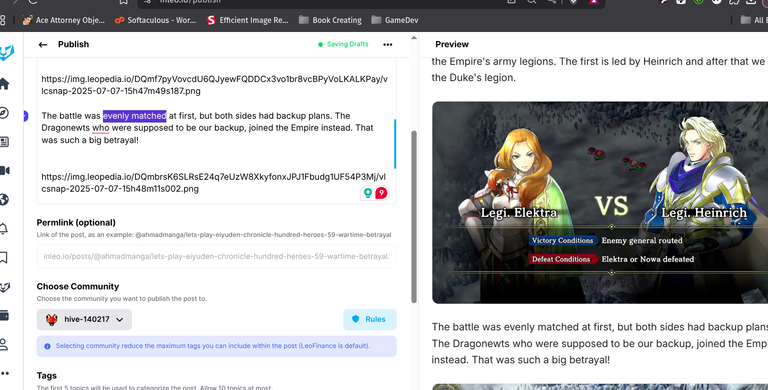This screenshot has height=390, width=768.
Task: Open the globe sidebar icon
Action: pos(4,199)
